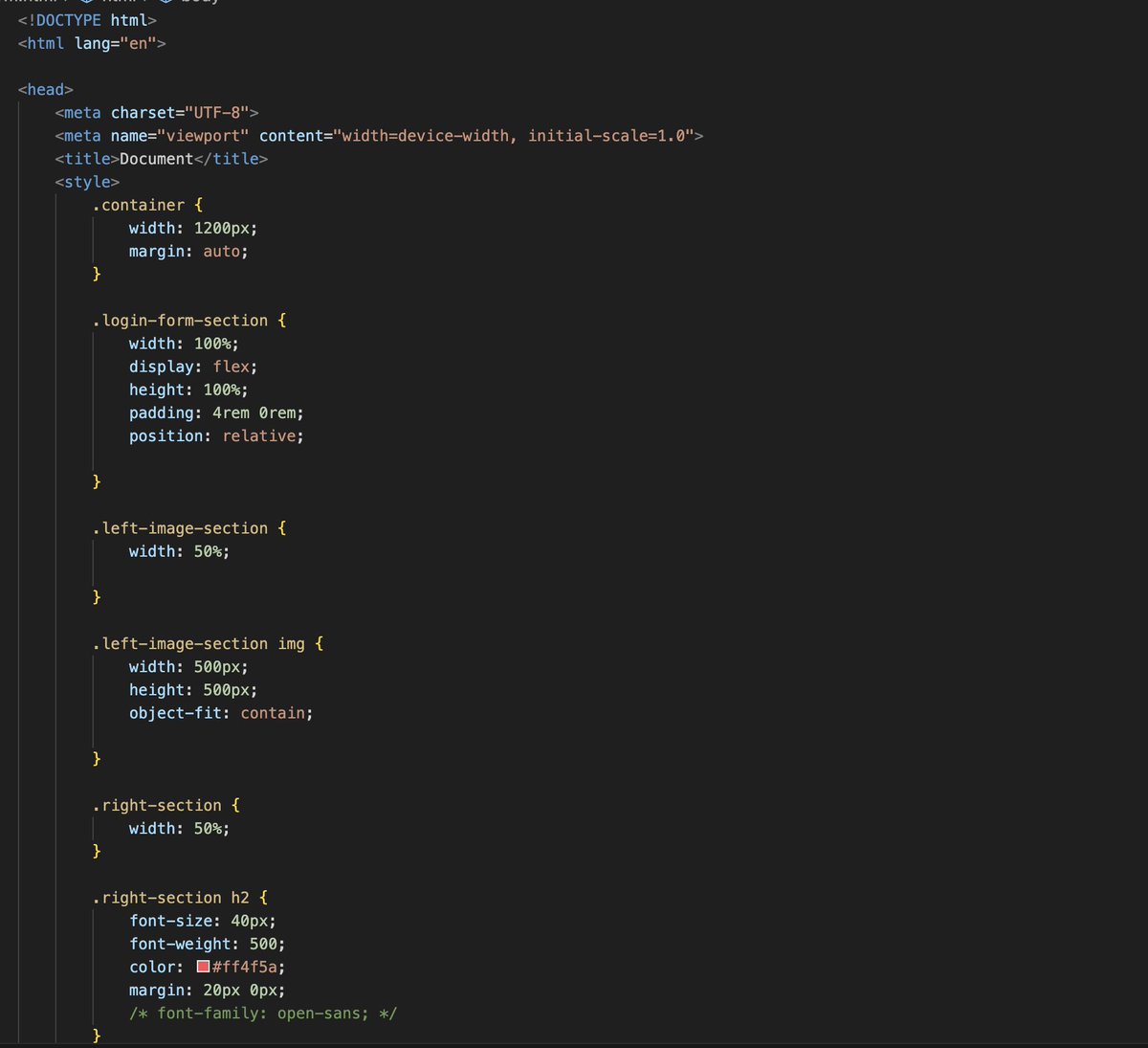Image resolution: width=1148 pixels, height=1048 pixels.
Task: Place cursor on '<html lang="en">' line
Action: click(92, 43)
